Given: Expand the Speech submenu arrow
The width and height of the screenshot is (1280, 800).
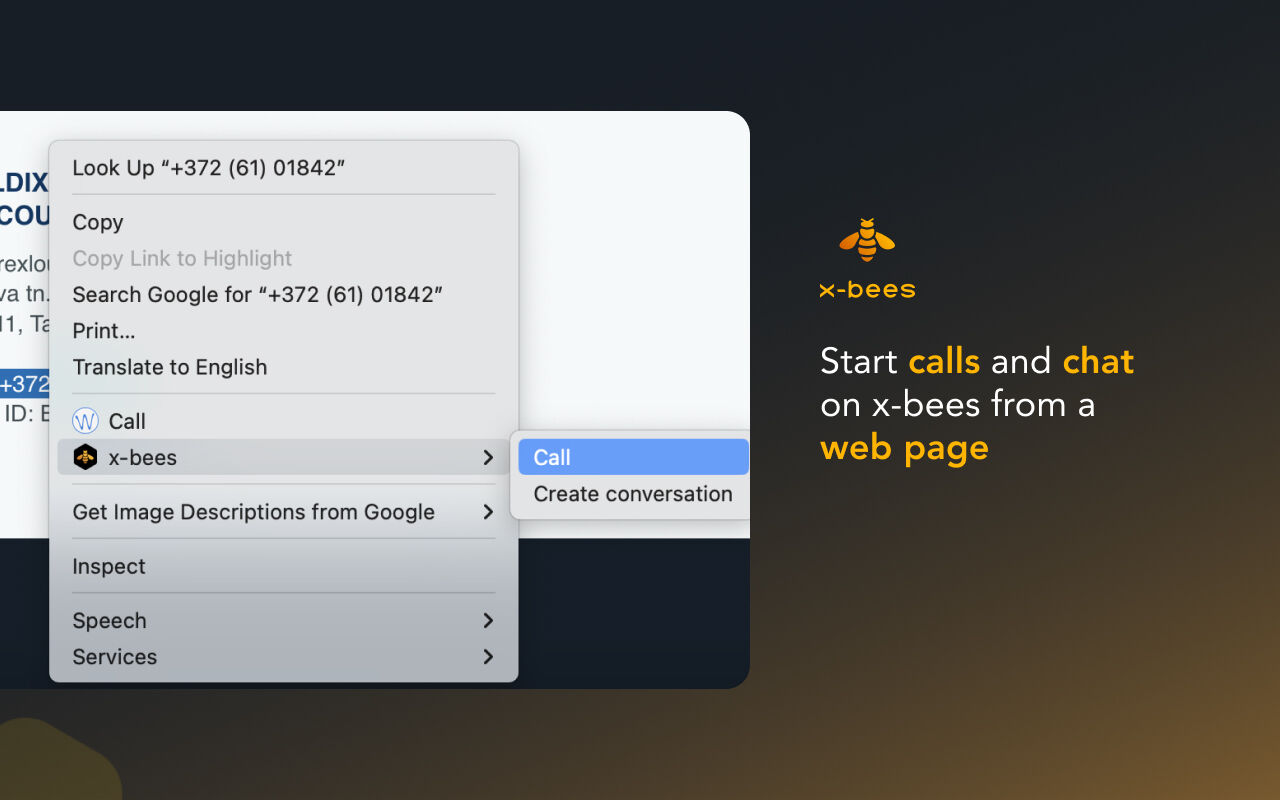Looking at the screenshot, I should click(x=488, y=621).
